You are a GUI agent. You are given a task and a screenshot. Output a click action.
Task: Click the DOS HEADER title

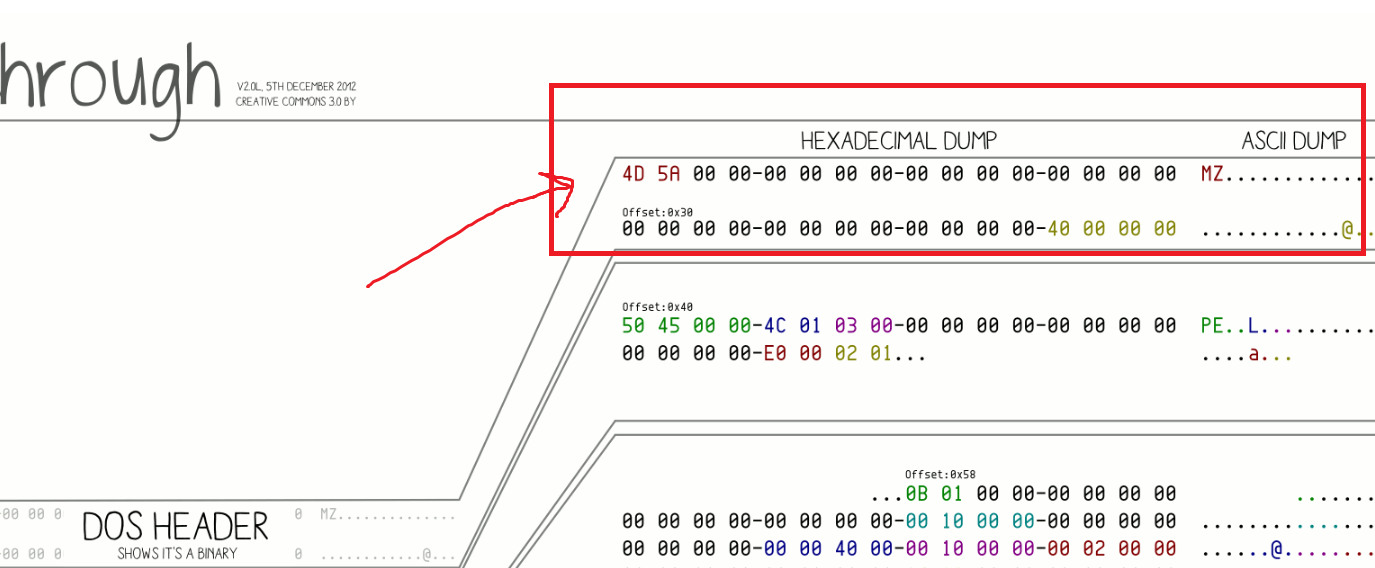coord(175,526)
